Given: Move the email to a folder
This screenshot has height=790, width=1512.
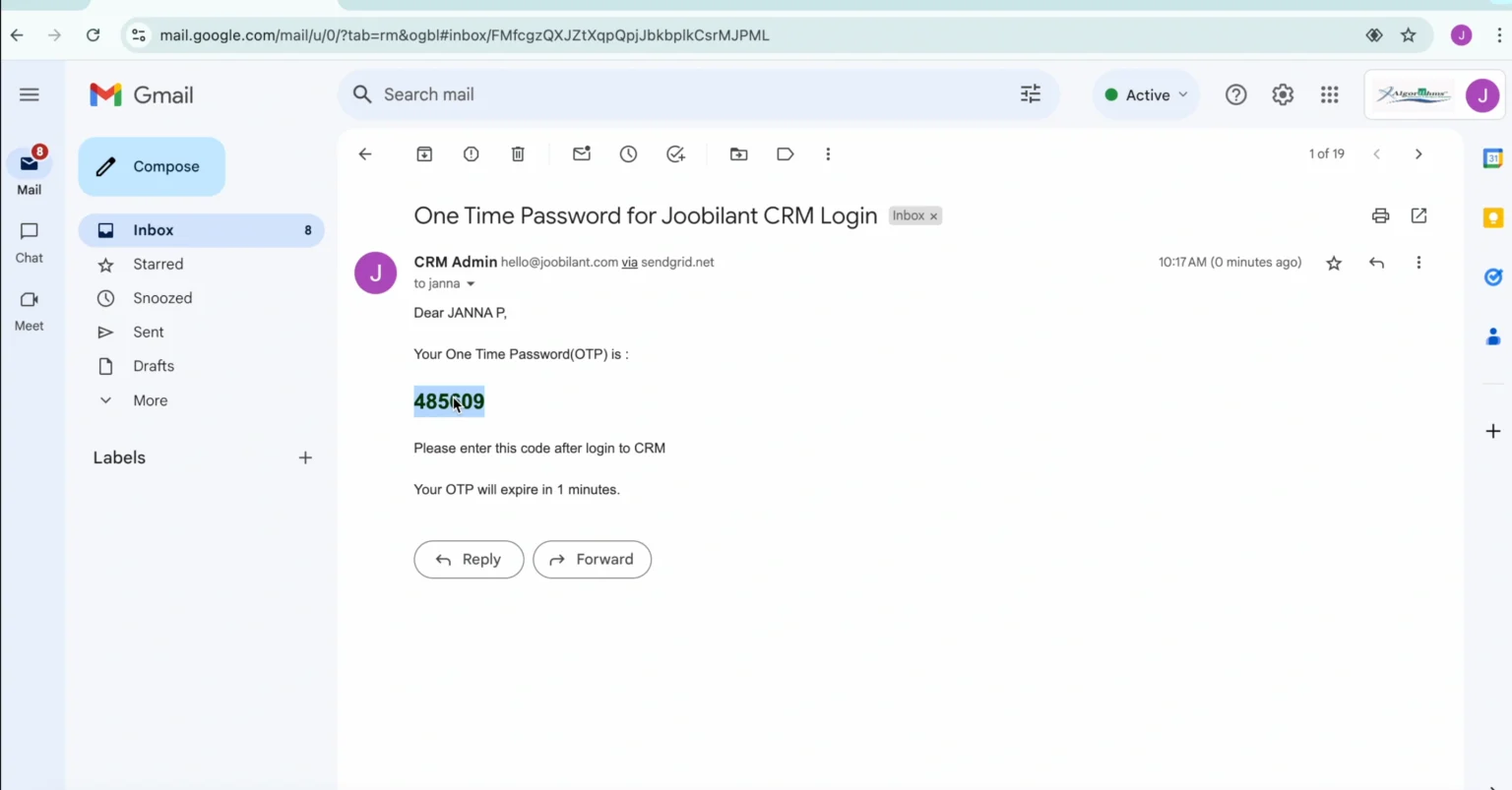Looking at the screenshot, I should pos(738,153).
